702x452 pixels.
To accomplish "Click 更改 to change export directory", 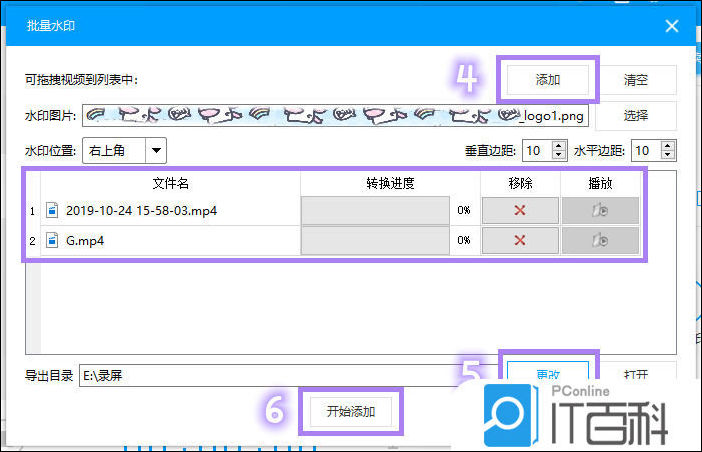I will point(548,374).
